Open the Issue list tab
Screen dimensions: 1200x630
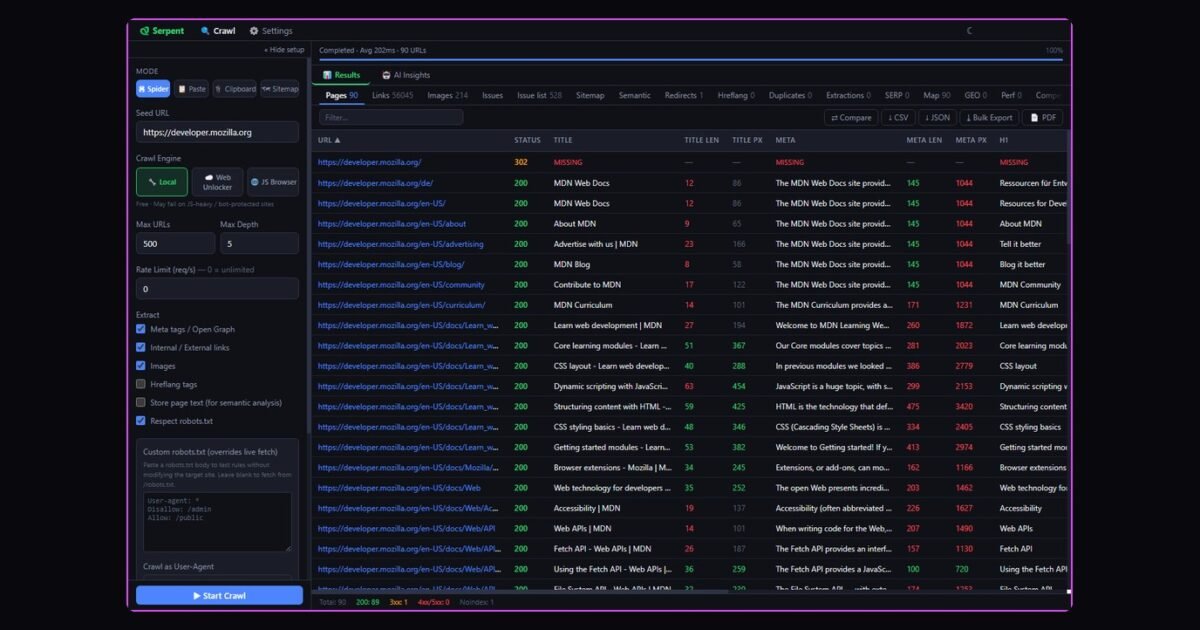[x=539, y=95]
